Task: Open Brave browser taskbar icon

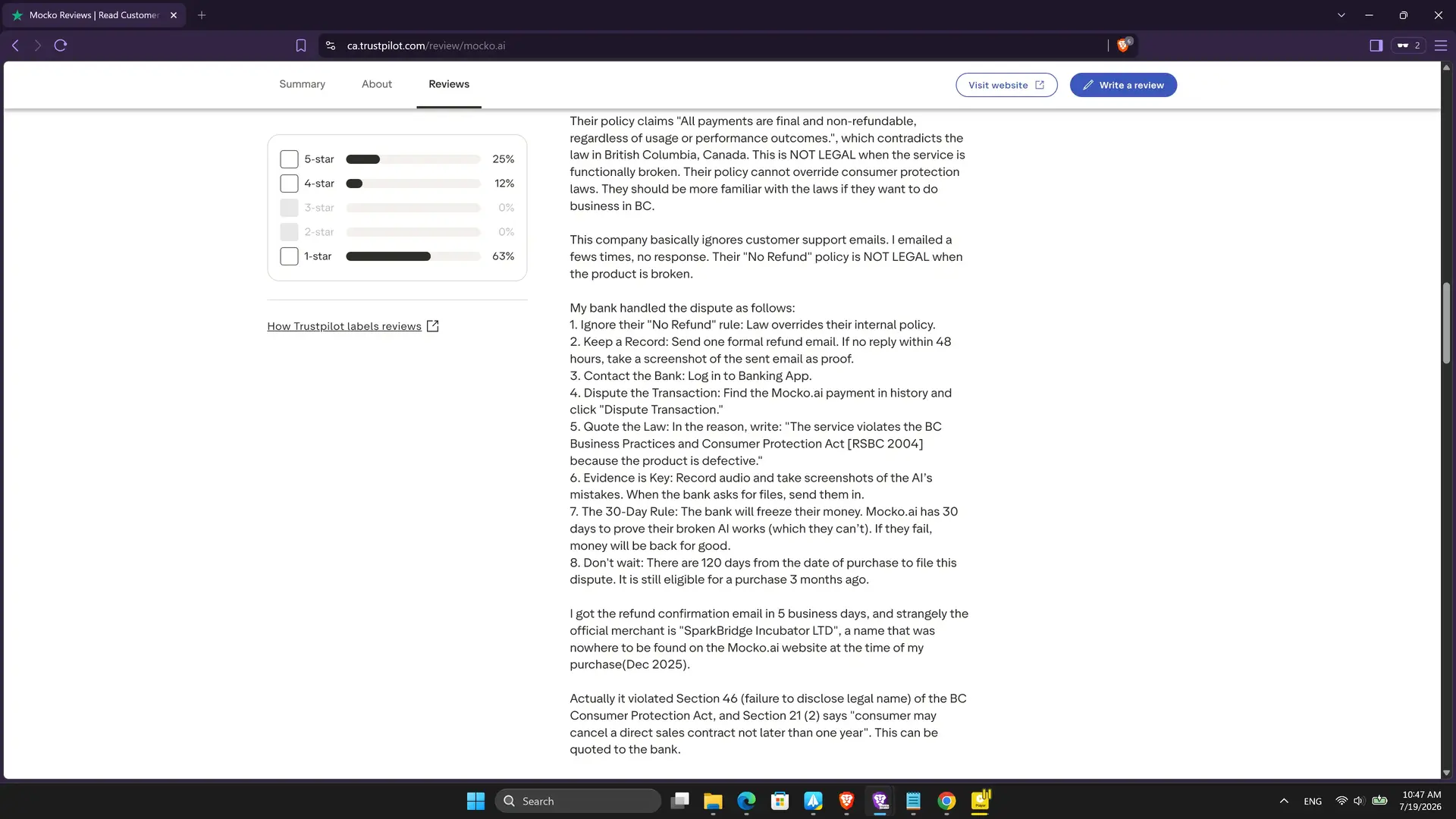Action: tap(846, 801)
